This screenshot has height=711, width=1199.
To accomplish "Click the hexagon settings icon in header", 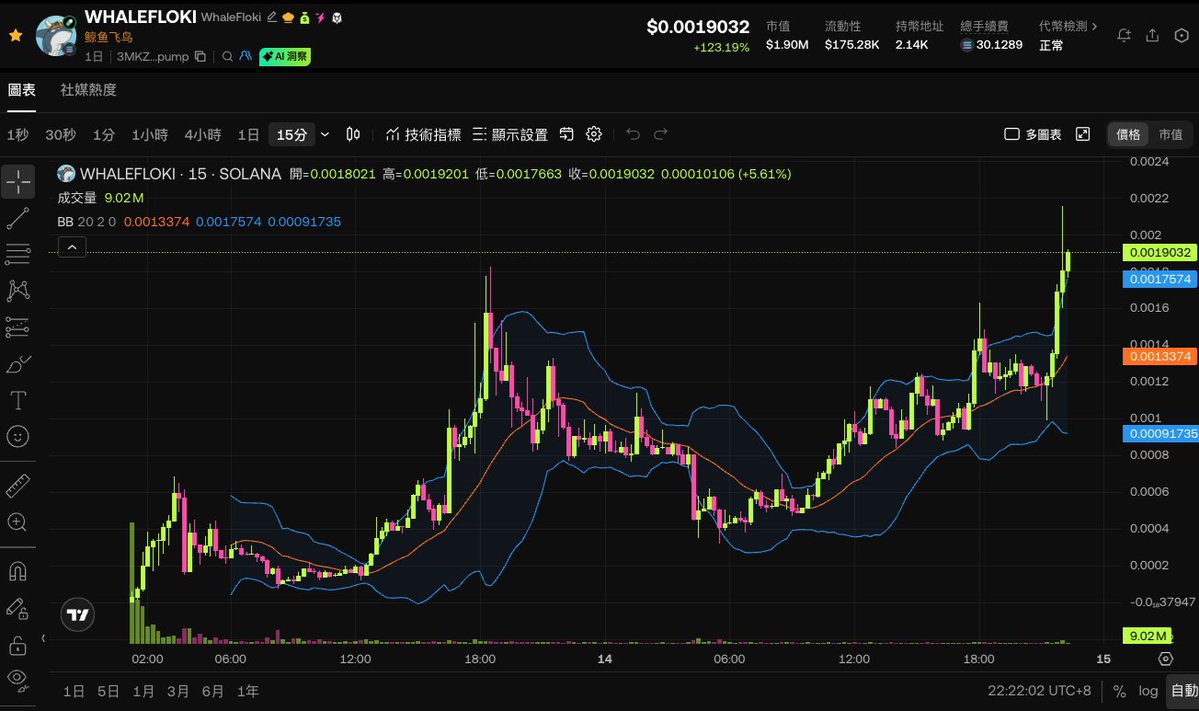I will point(1181,35).
